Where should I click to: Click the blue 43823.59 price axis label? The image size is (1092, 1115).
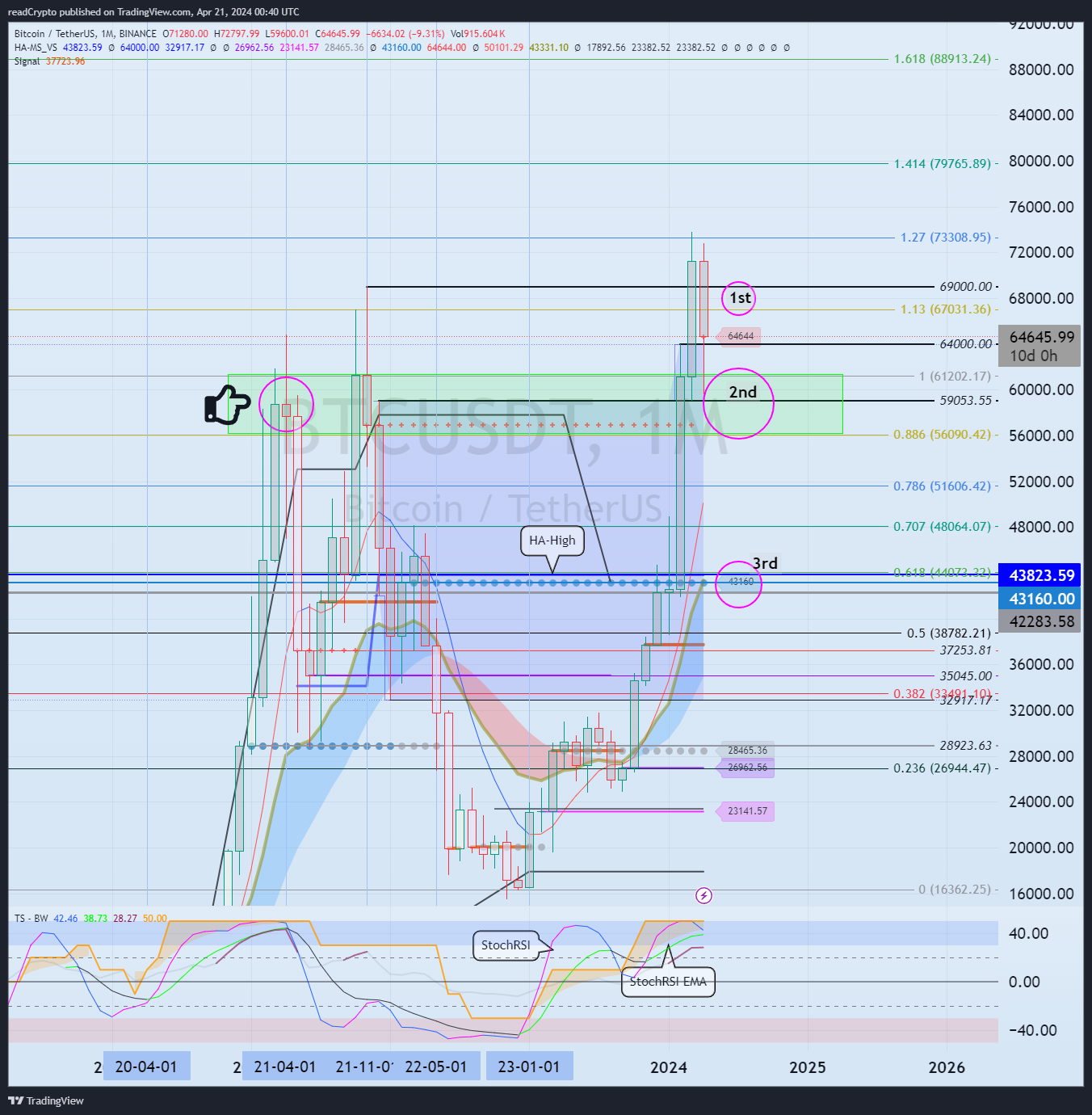point(1039,575)
